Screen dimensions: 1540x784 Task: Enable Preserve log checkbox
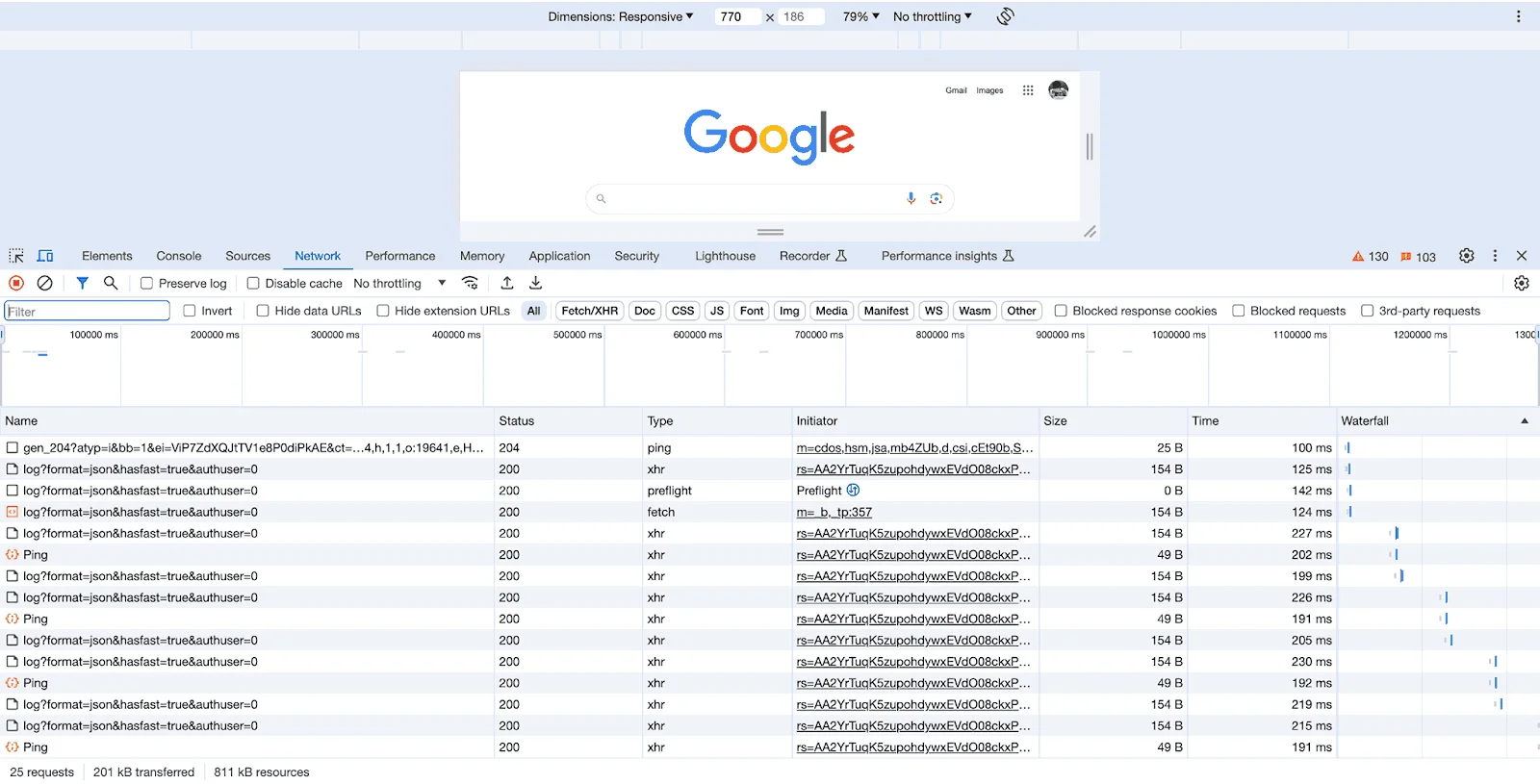click(146, 283)
